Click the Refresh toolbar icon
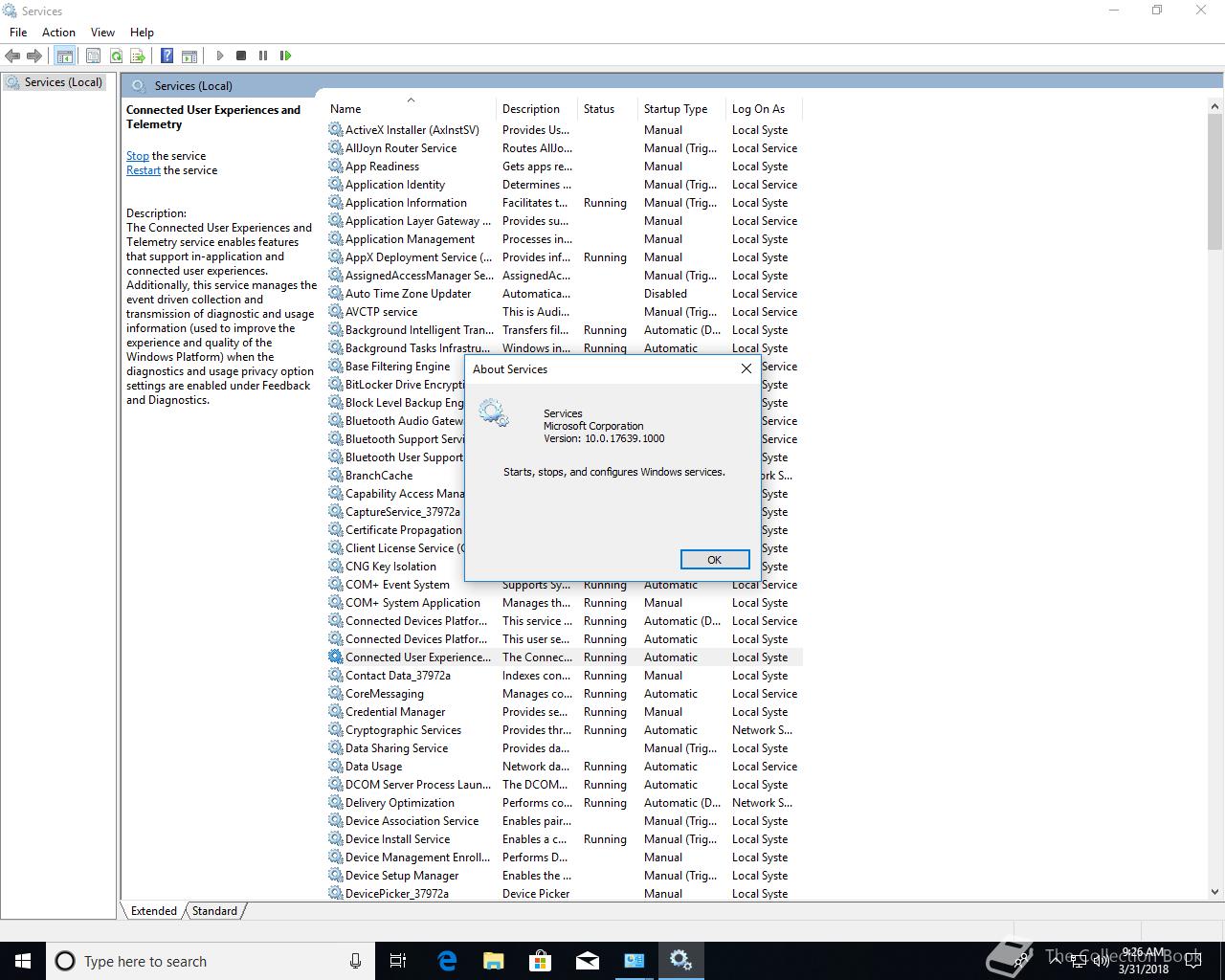This screenshot has height=980, width=1225. pyautogui.click(x=116, y=56)
